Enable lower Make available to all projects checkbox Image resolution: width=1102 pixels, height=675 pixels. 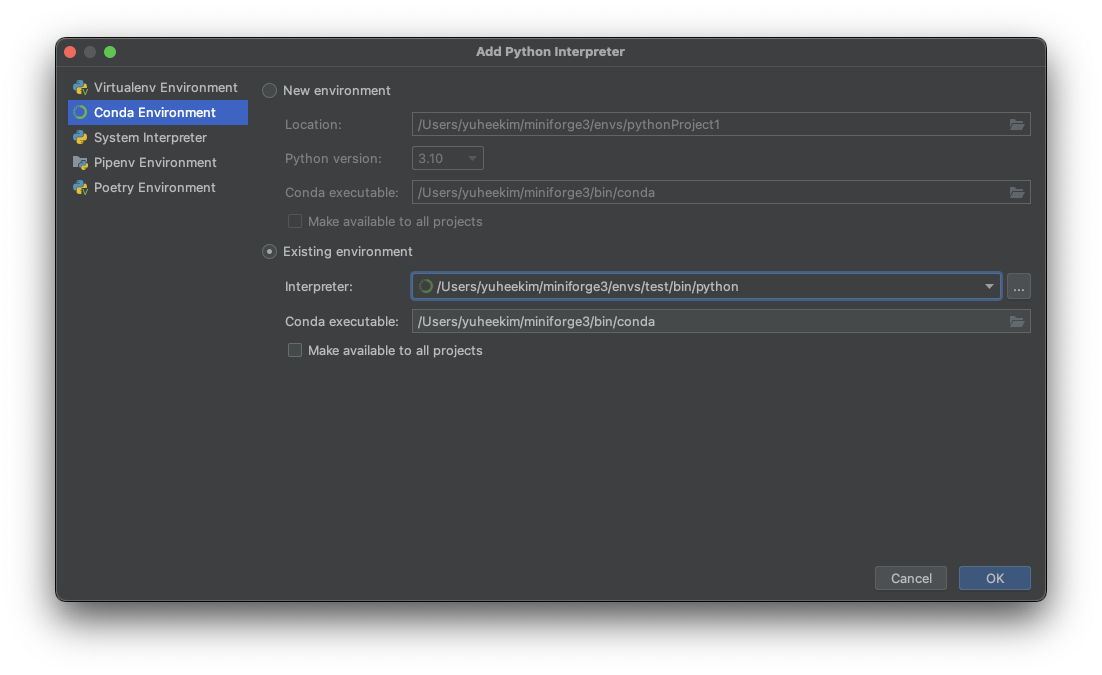294,350
